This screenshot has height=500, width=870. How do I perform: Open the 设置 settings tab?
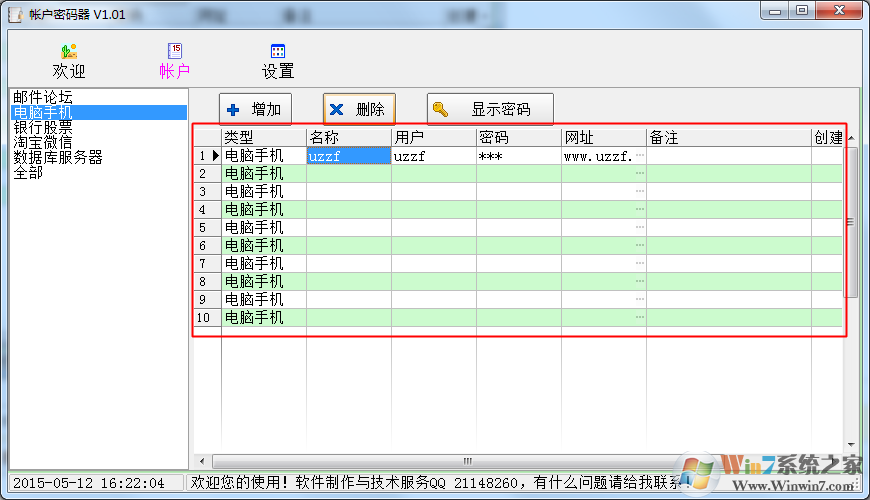[x=278, y=61]
